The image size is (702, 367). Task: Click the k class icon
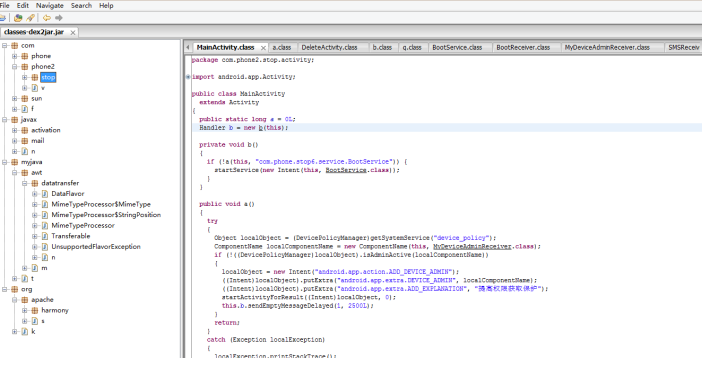tap(25, 332)
